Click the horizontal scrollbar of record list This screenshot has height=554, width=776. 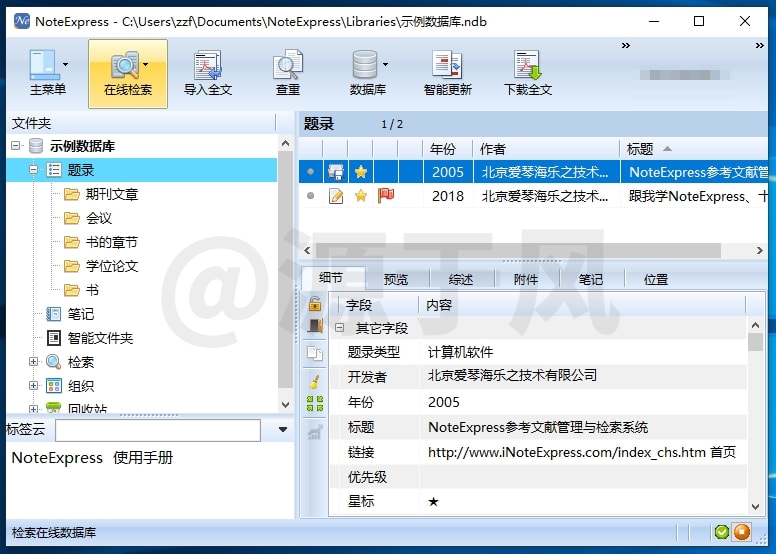pos(518,250)
